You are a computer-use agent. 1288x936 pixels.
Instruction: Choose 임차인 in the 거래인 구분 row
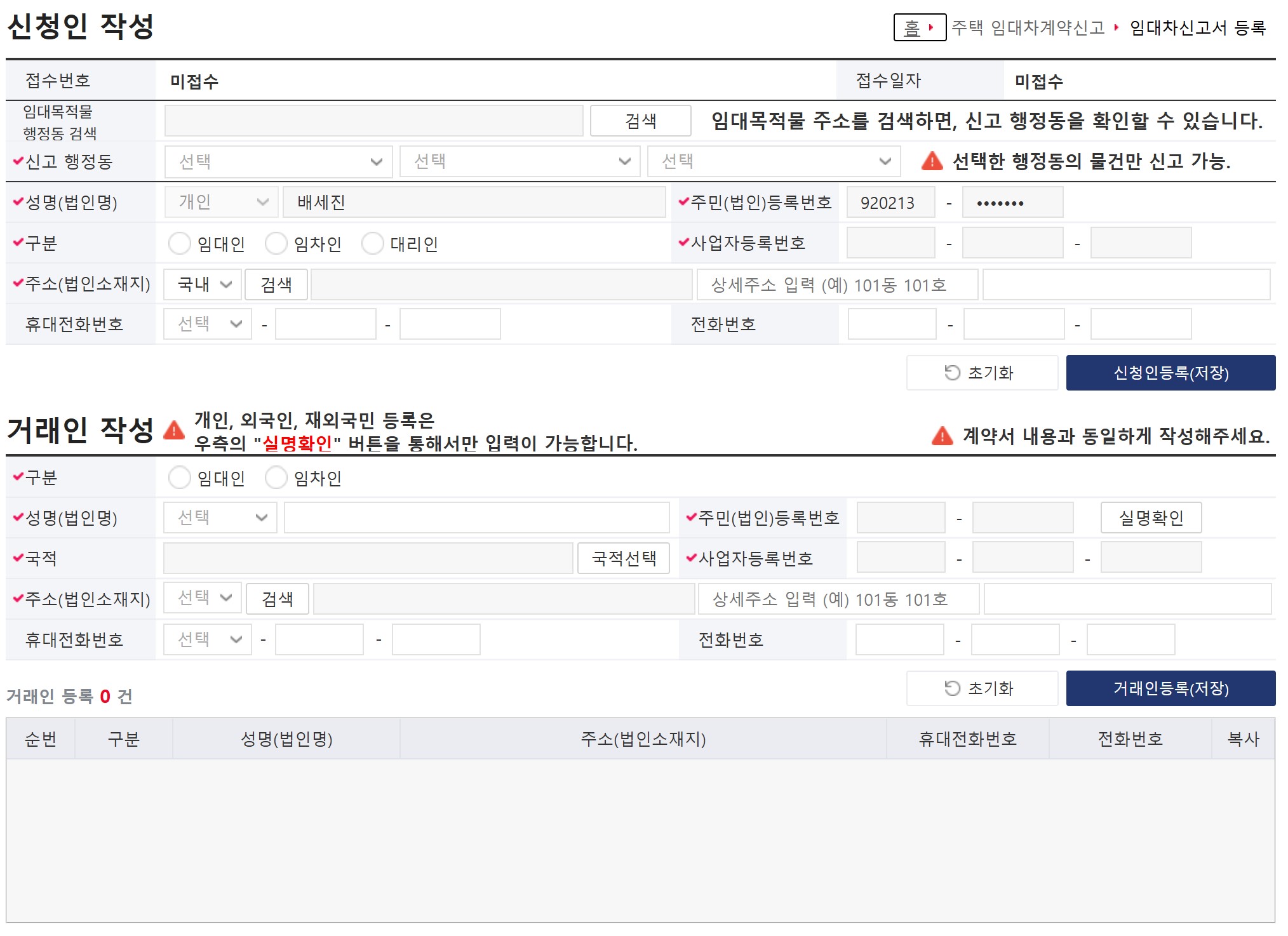coord(277,478)
